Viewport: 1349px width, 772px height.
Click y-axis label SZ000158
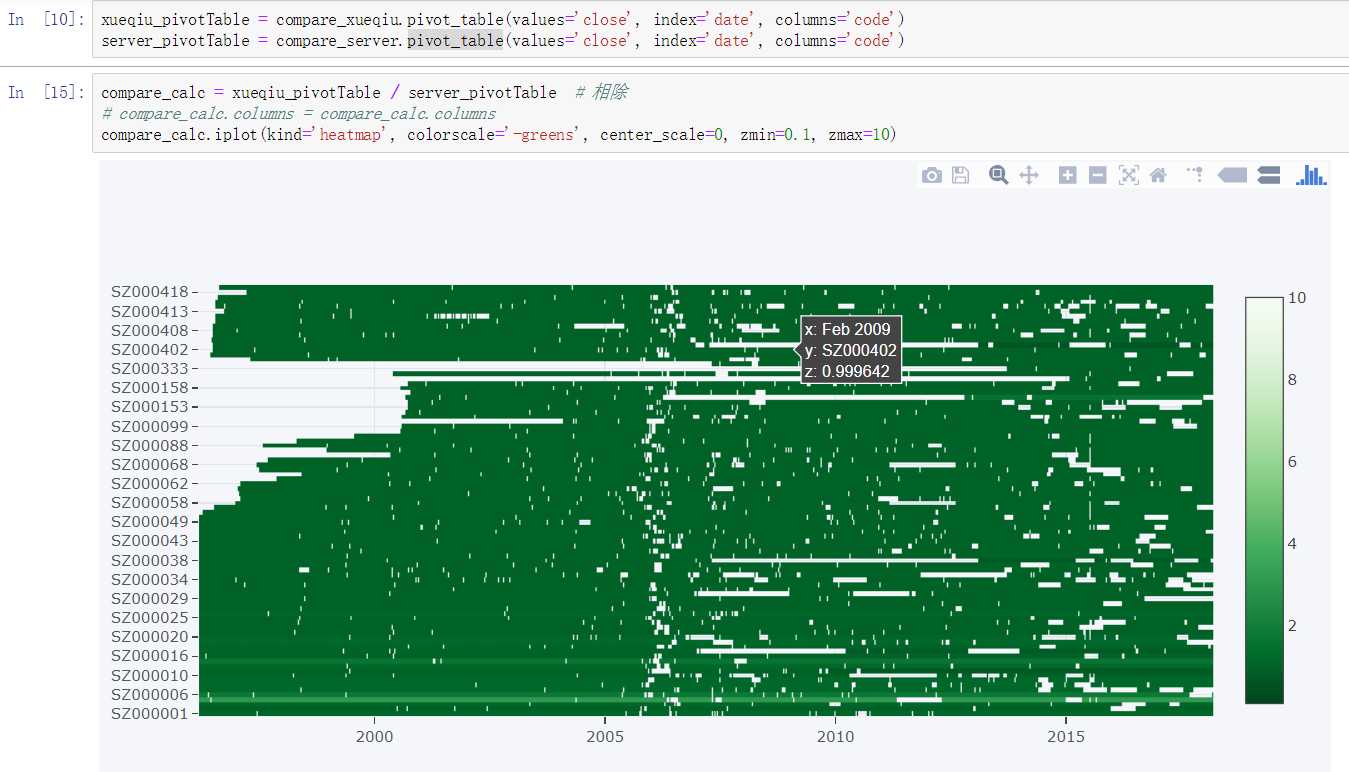click(x=149, y=387)
